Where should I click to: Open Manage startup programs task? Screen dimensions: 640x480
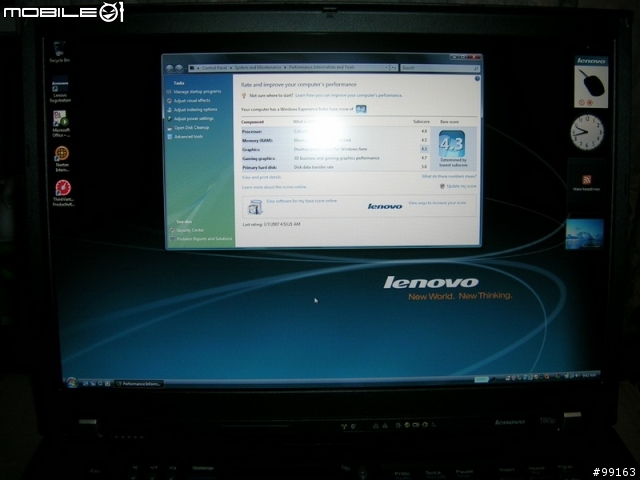pos(197,91)
